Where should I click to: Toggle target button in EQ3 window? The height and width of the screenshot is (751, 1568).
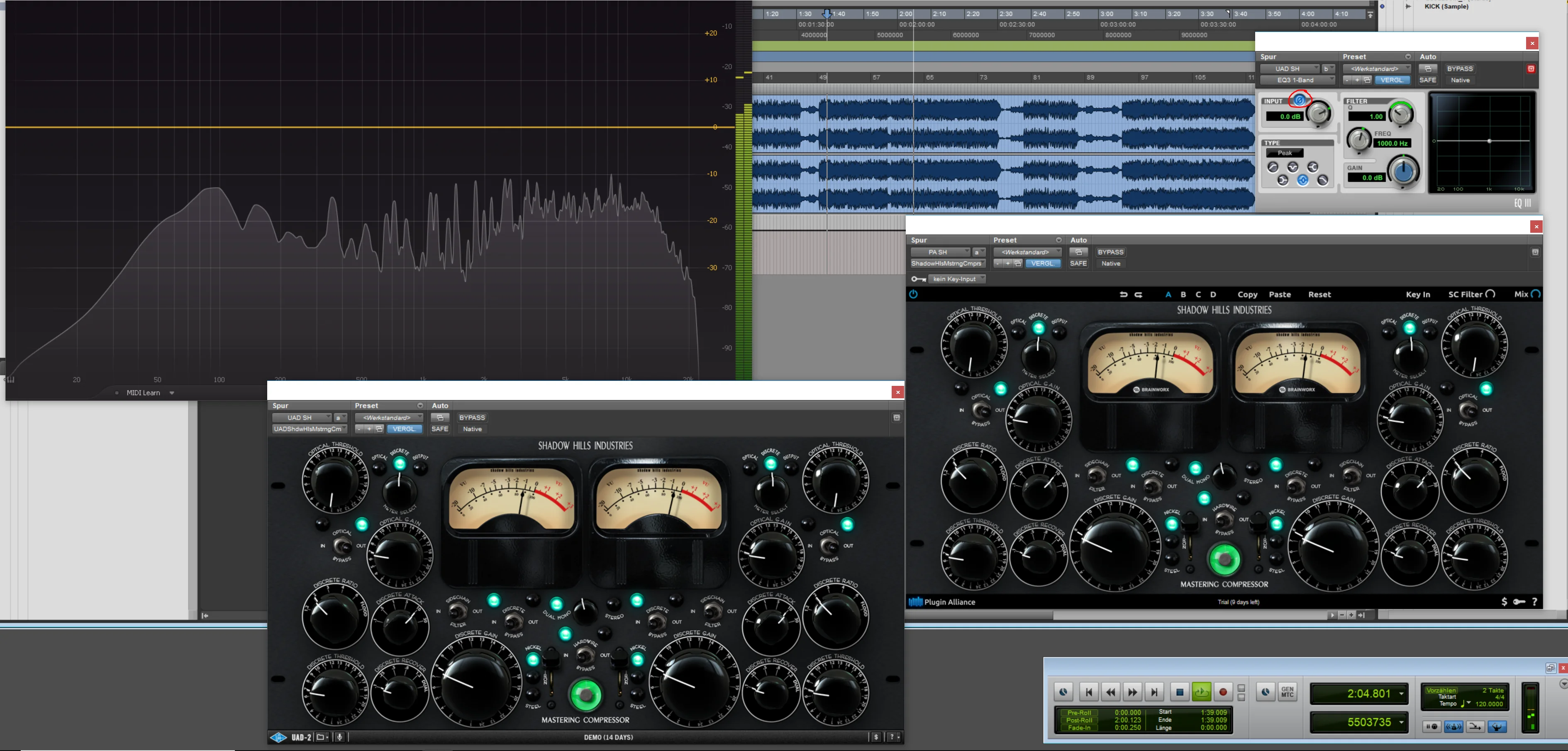click(1531, 69)
